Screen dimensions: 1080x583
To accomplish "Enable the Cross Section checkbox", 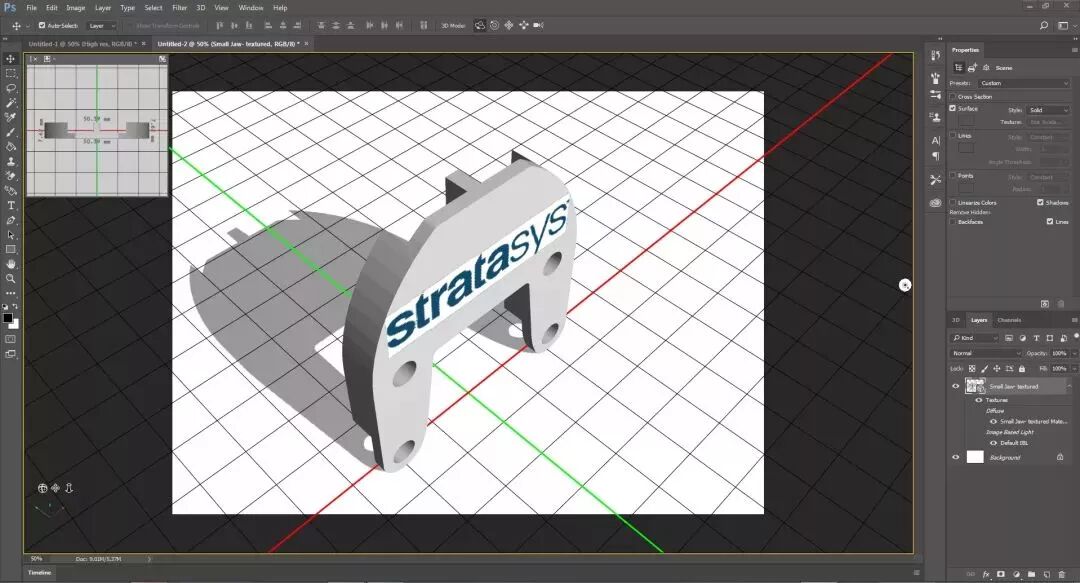I will [x=953, y=96].
